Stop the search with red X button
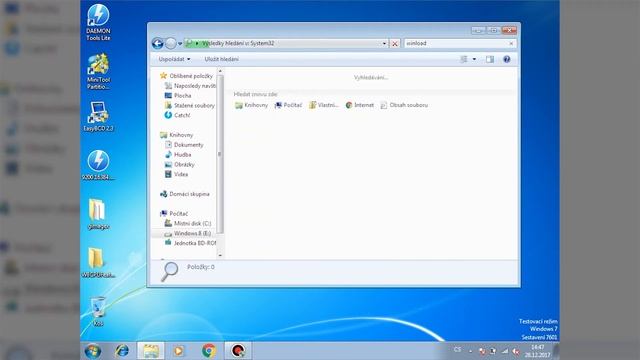The width and height of the screenshot is (640, 360). [395, 43]
